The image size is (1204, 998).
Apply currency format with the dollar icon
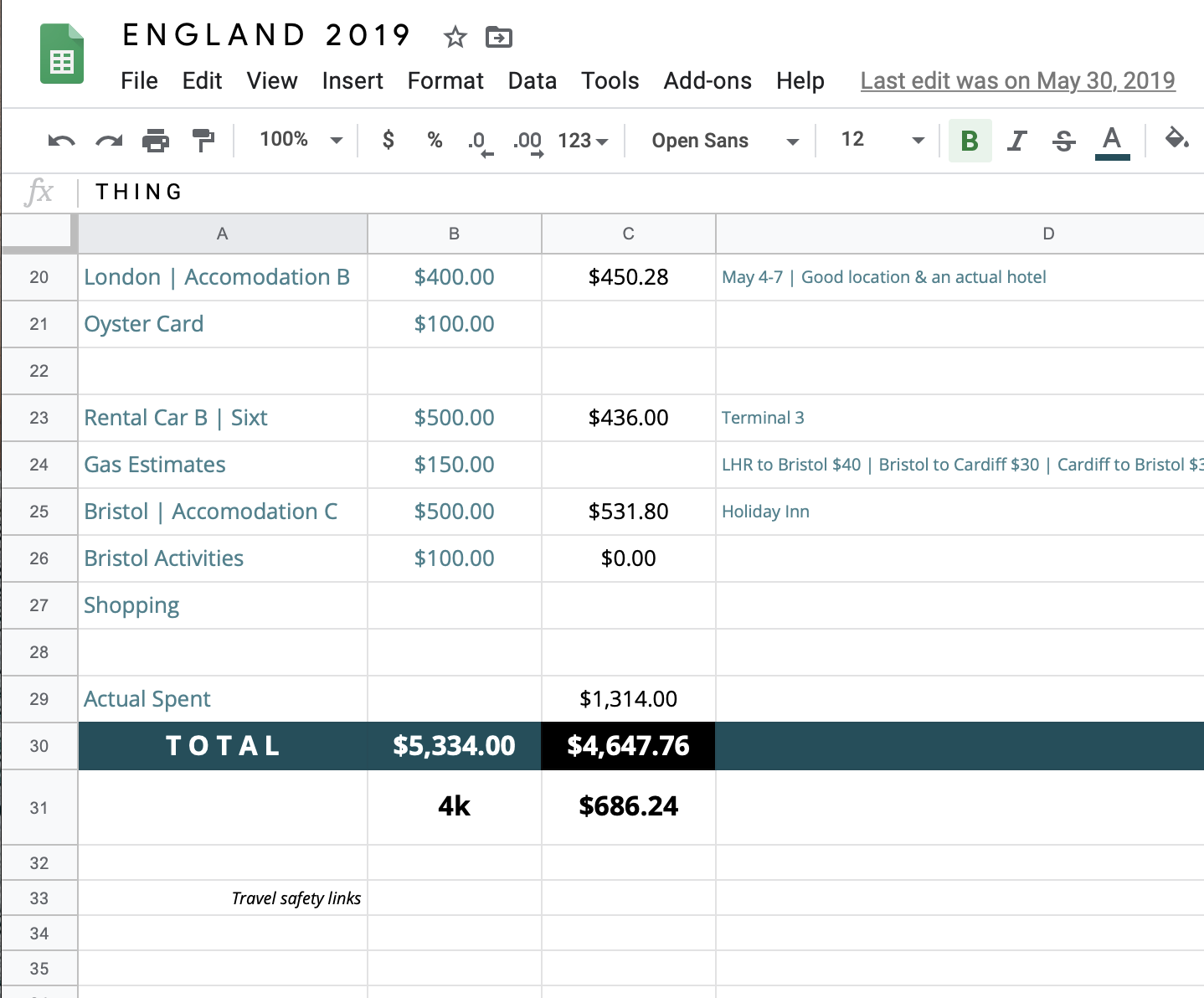click(388, 140)
